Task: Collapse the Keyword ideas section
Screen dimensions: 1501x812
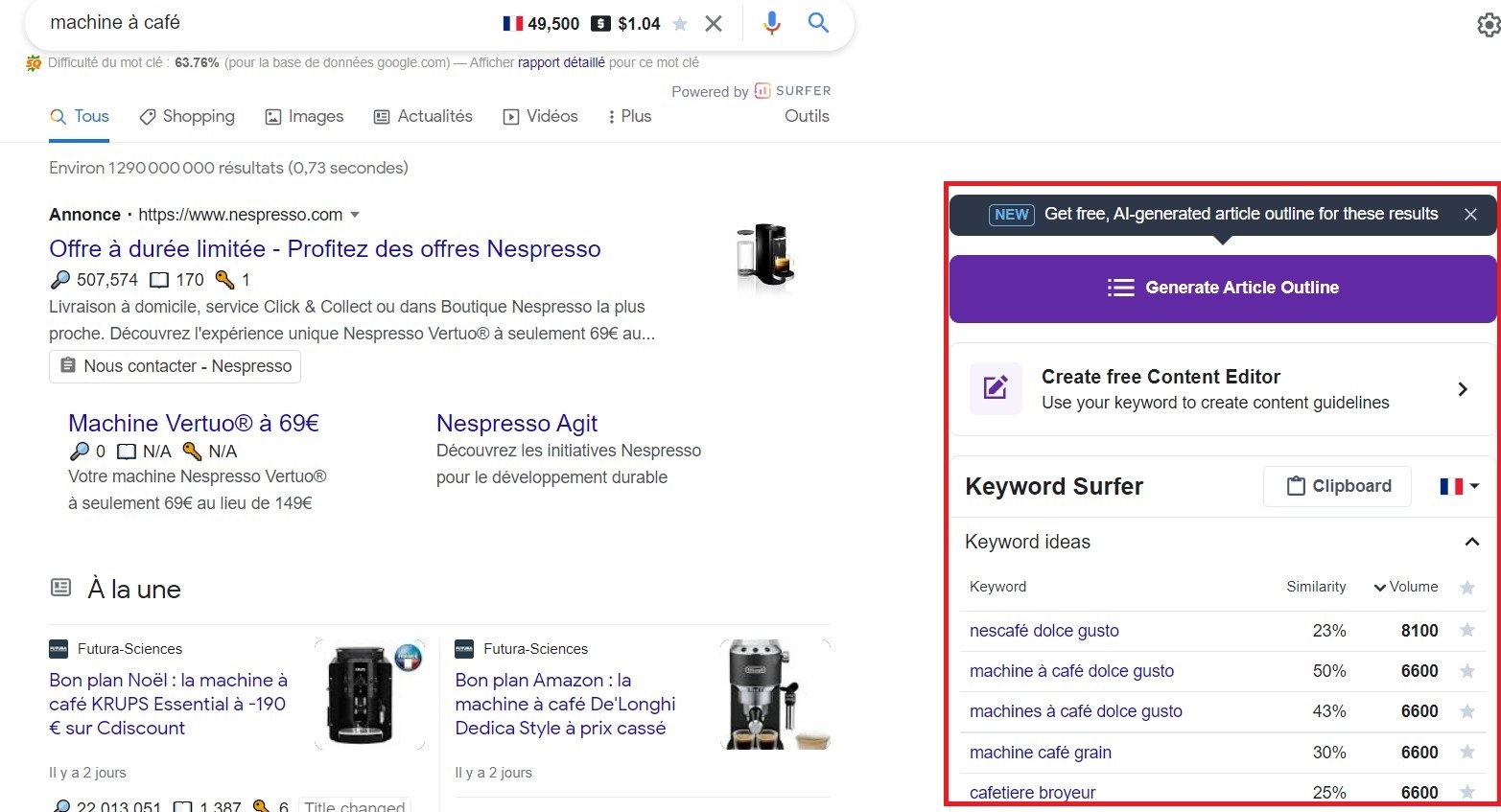Action: tap(1471, 543)
